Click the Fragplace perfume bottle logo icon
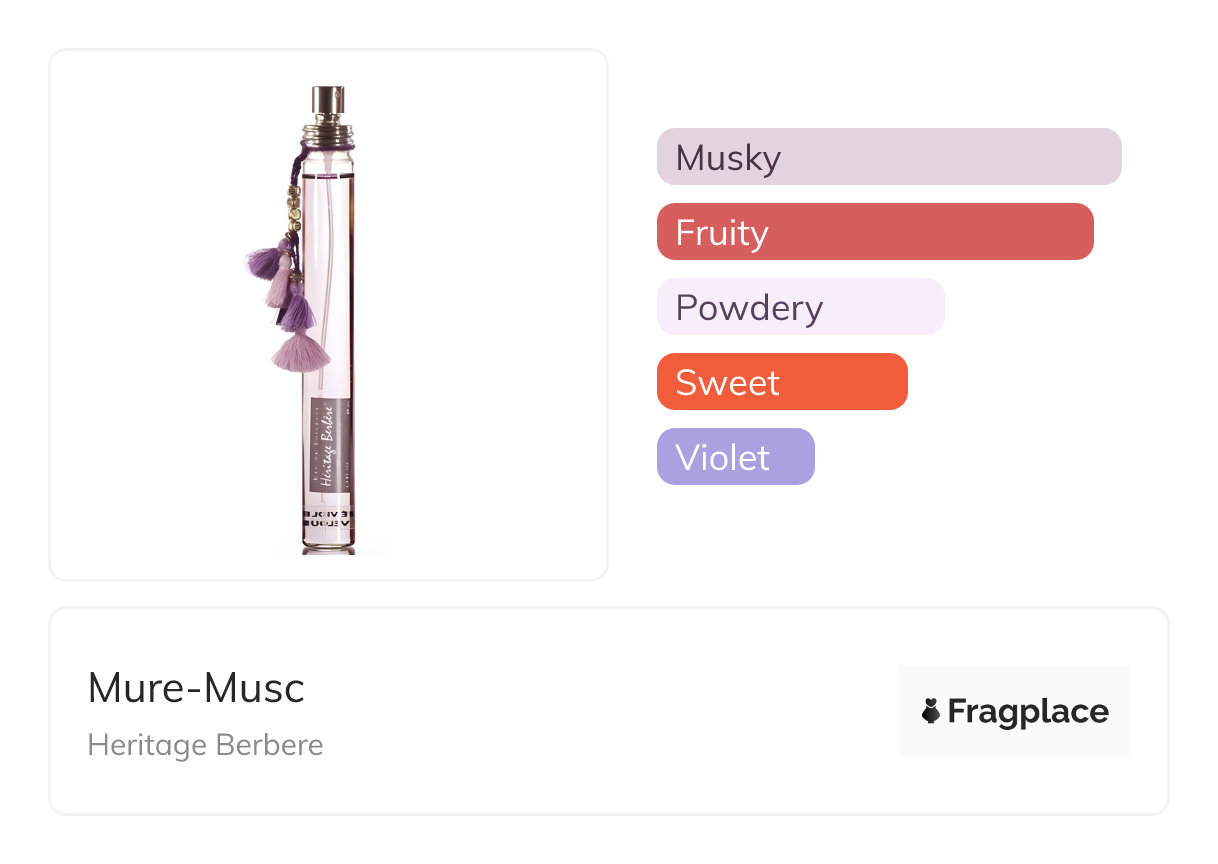The width and height of the screenshot is (1218, 864). tap(931, 711)
